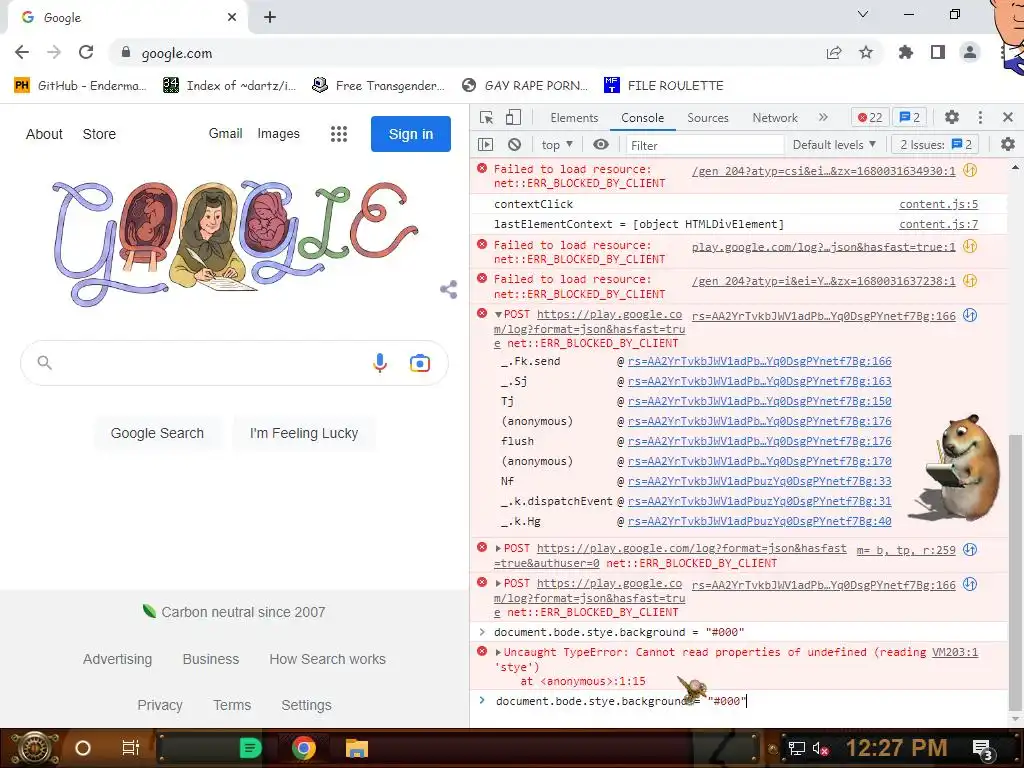Open content.js:5 source link
This screenshot has height=768, width=1024.
pos(938,204)
